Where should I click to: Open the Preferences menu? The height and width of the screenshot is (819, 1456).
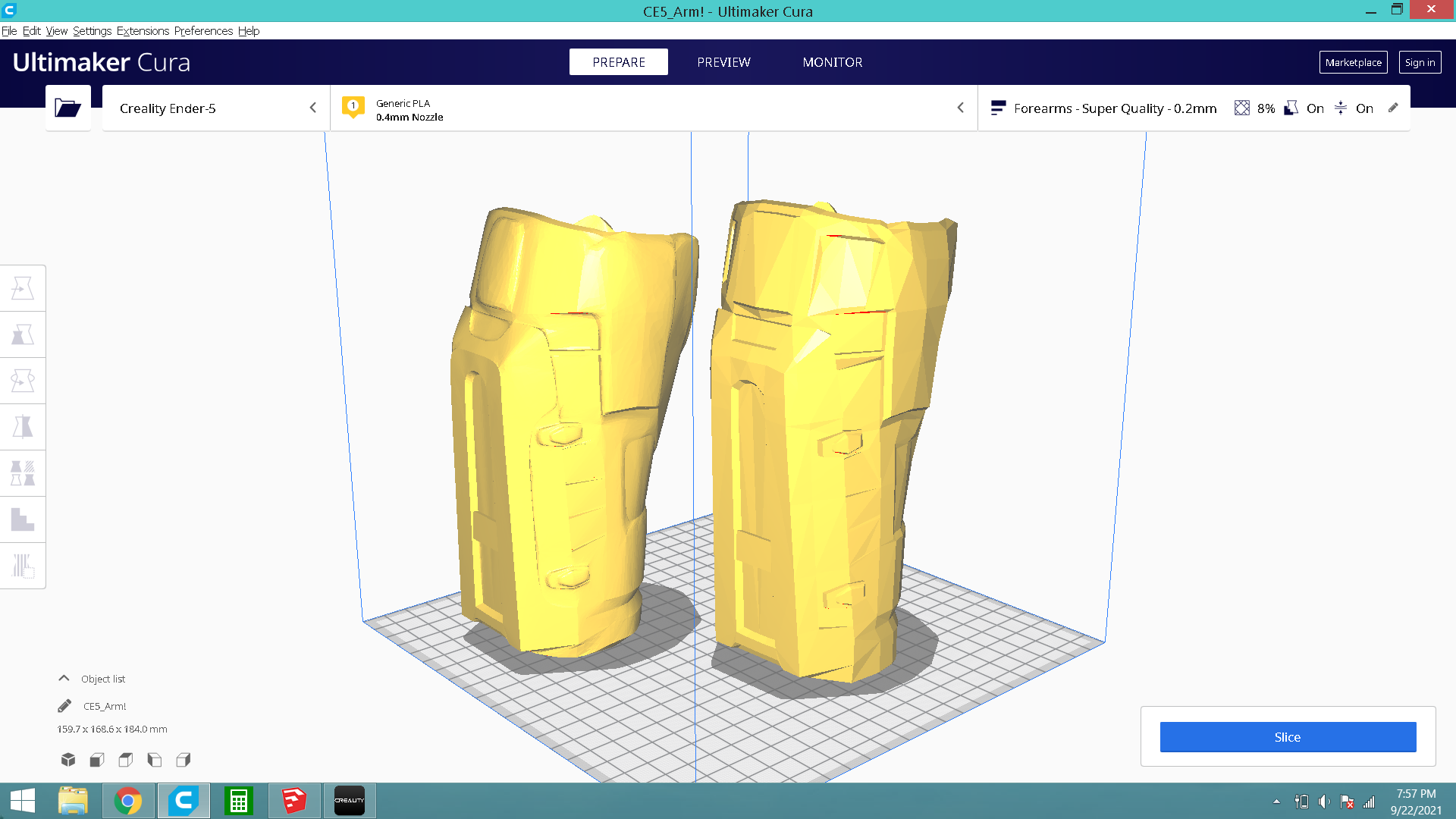(203, 31)
